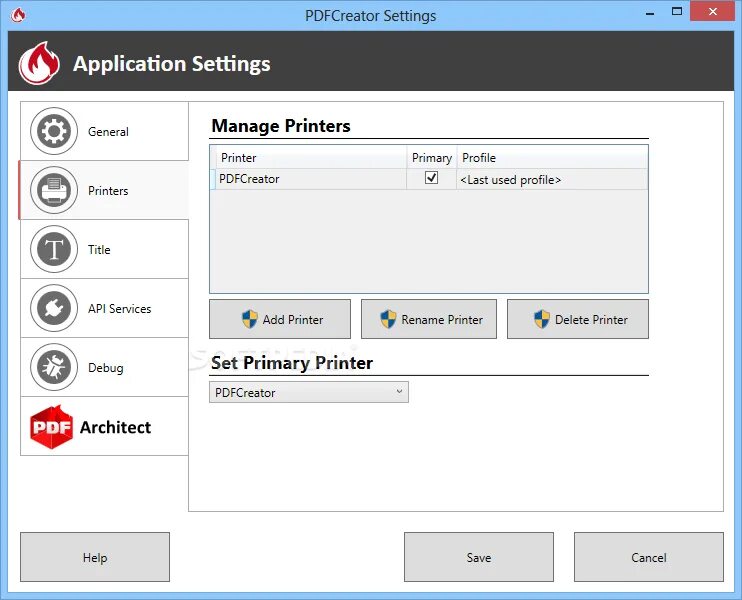Click the Profile column header
This screenshot has height=600, width=742.
552,158
